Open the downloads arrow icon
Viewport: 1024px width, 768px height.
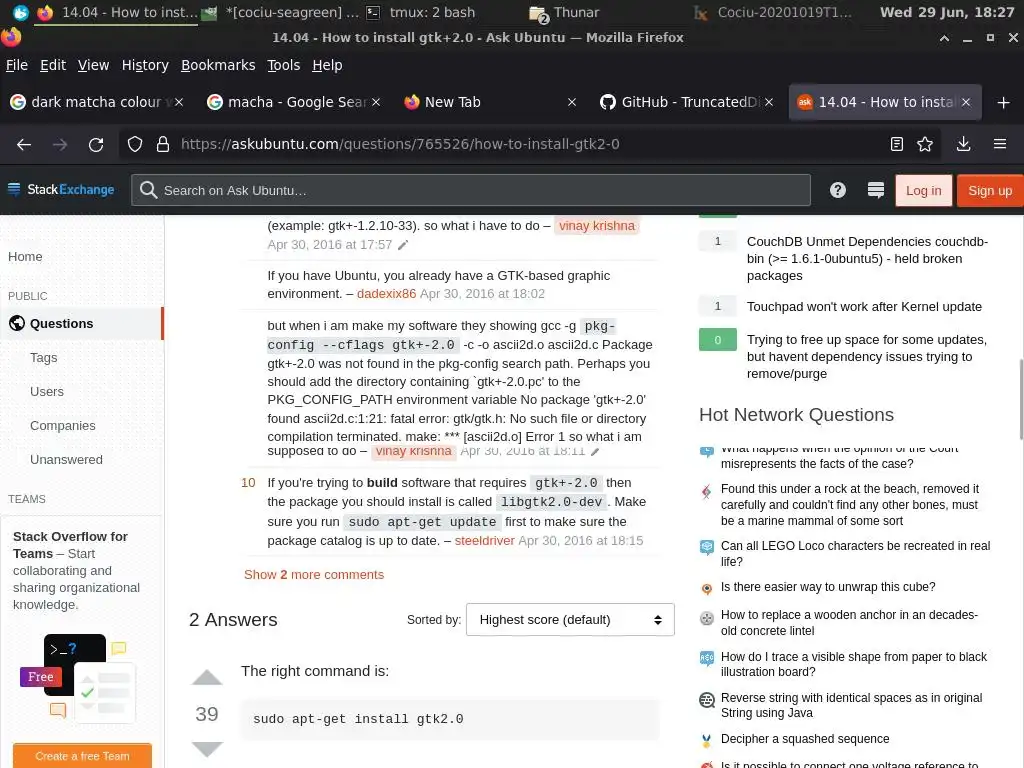click(x=963, y=144)
